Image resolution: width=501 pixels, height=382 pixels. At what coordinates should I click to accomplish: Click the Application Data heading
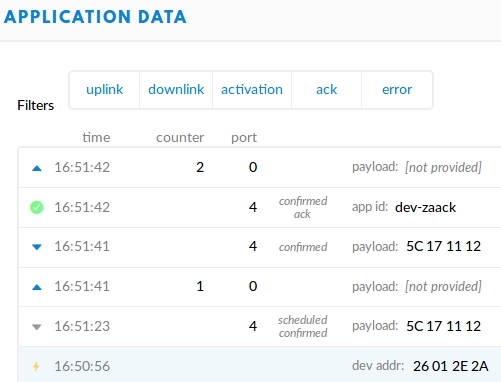click(x=95, y=17)
